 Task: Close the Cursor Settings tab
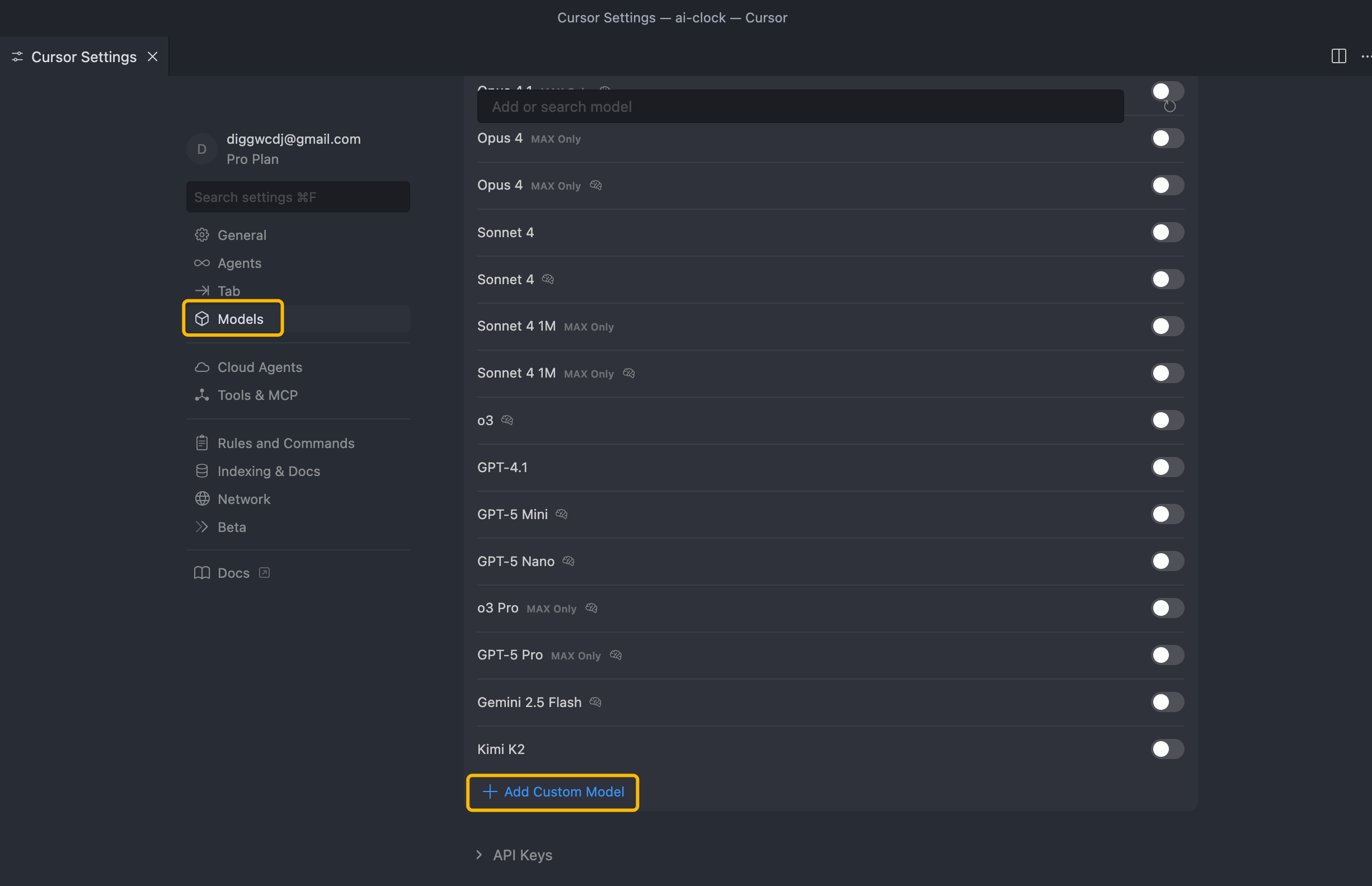153,56
